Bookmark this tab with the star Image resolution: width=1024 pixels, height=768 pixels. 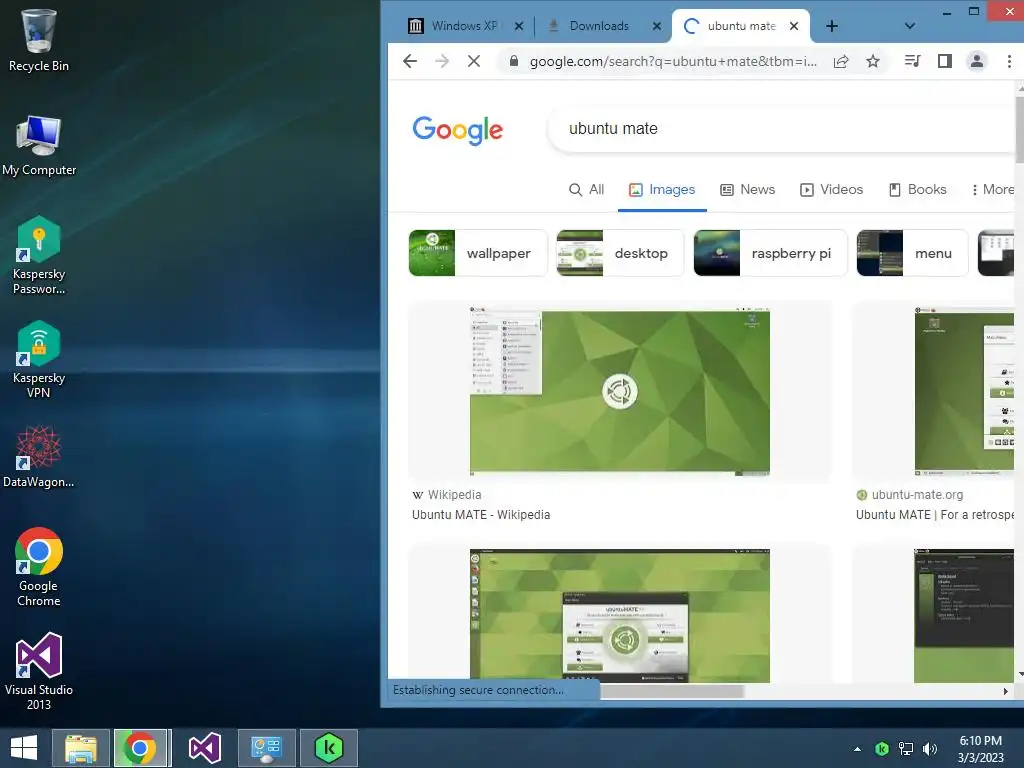tap(873, 61)
